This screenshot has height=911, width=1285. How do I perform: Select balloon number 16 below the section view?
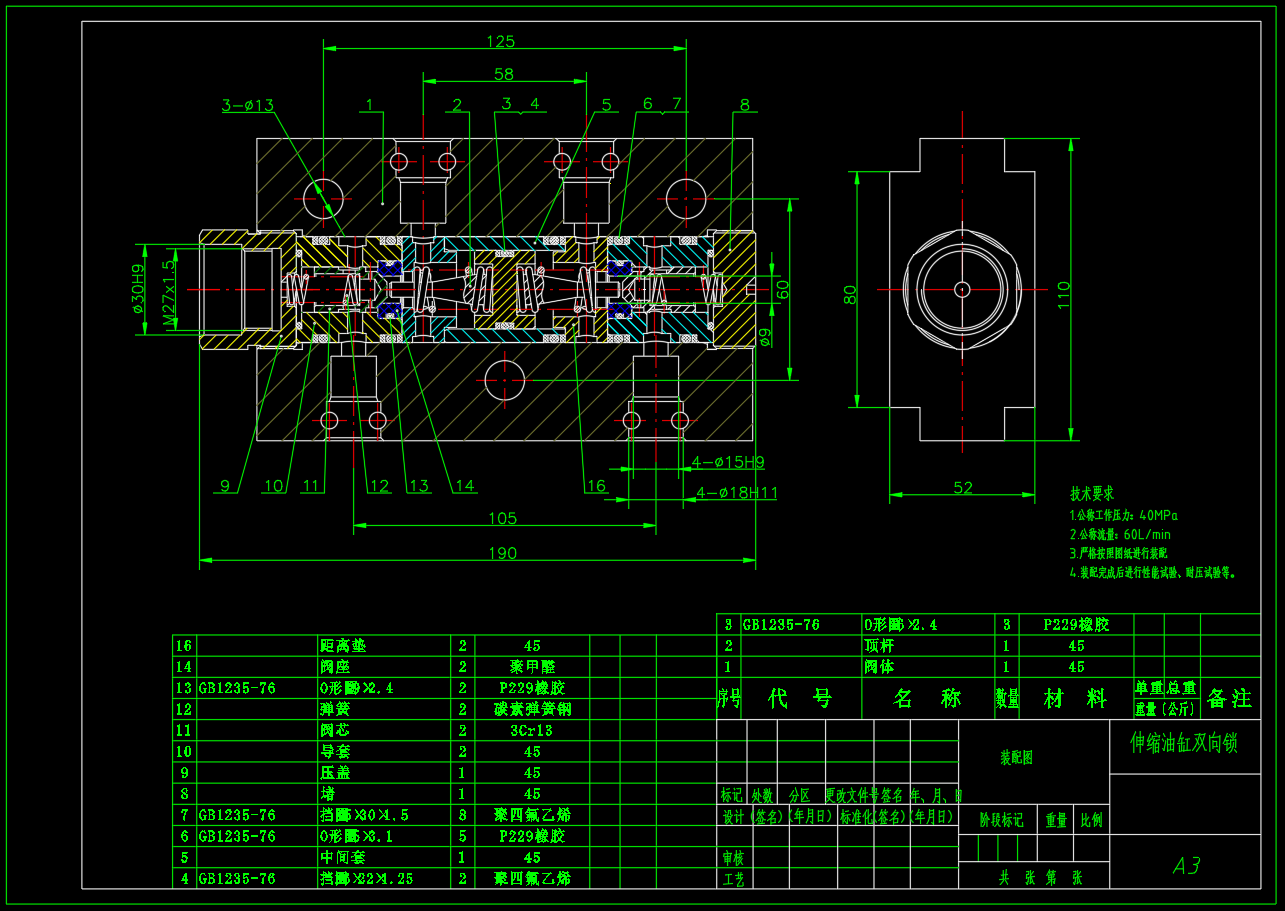[596, 487]
